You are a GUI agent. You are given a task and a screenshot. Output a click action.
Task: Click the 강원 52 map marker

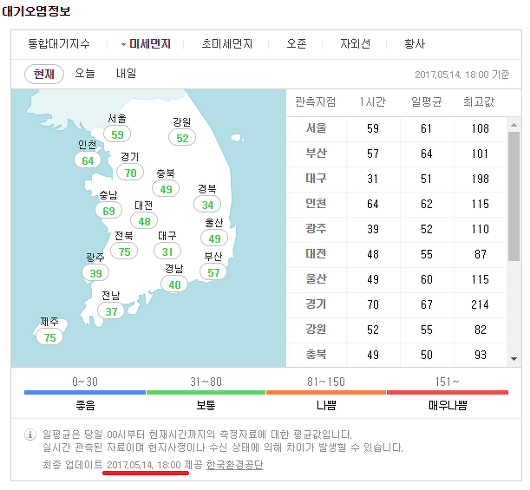(182, 138)
